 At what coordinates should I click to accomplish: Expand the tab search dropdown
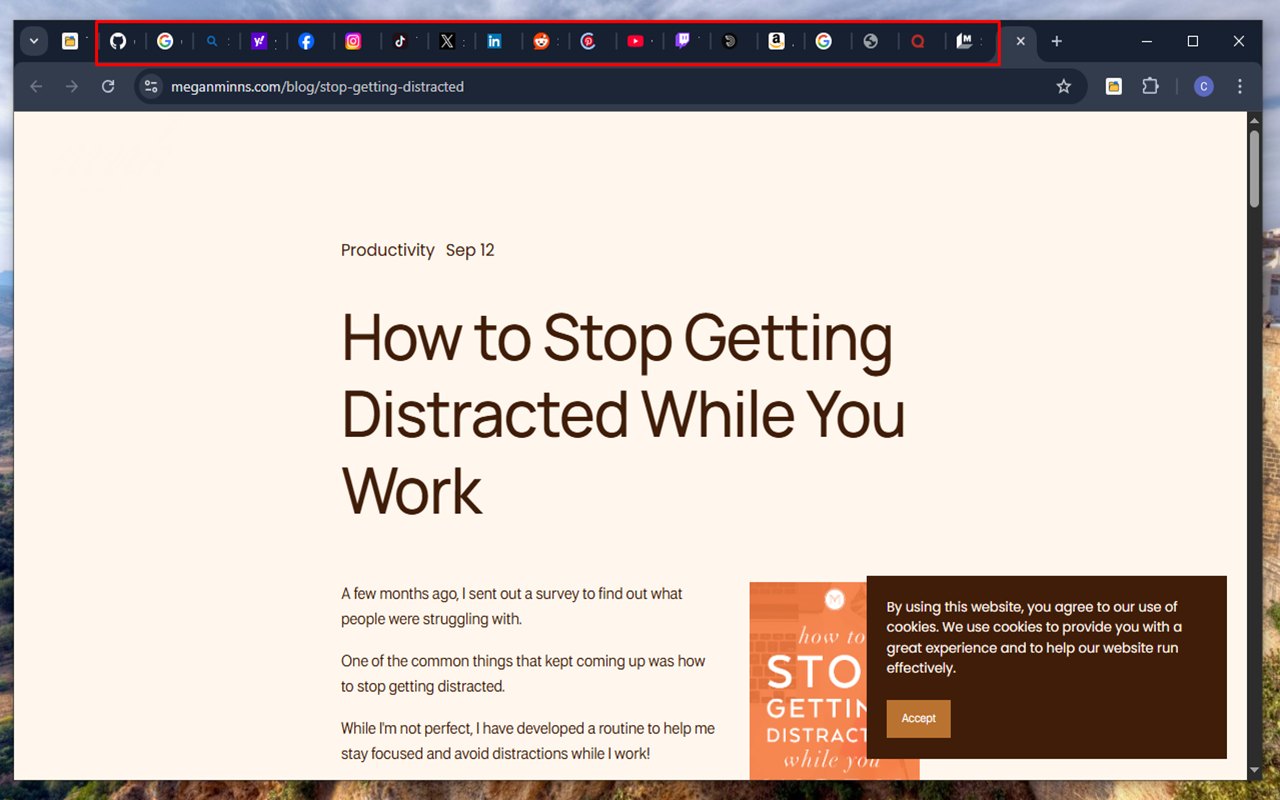coord(34,41)
